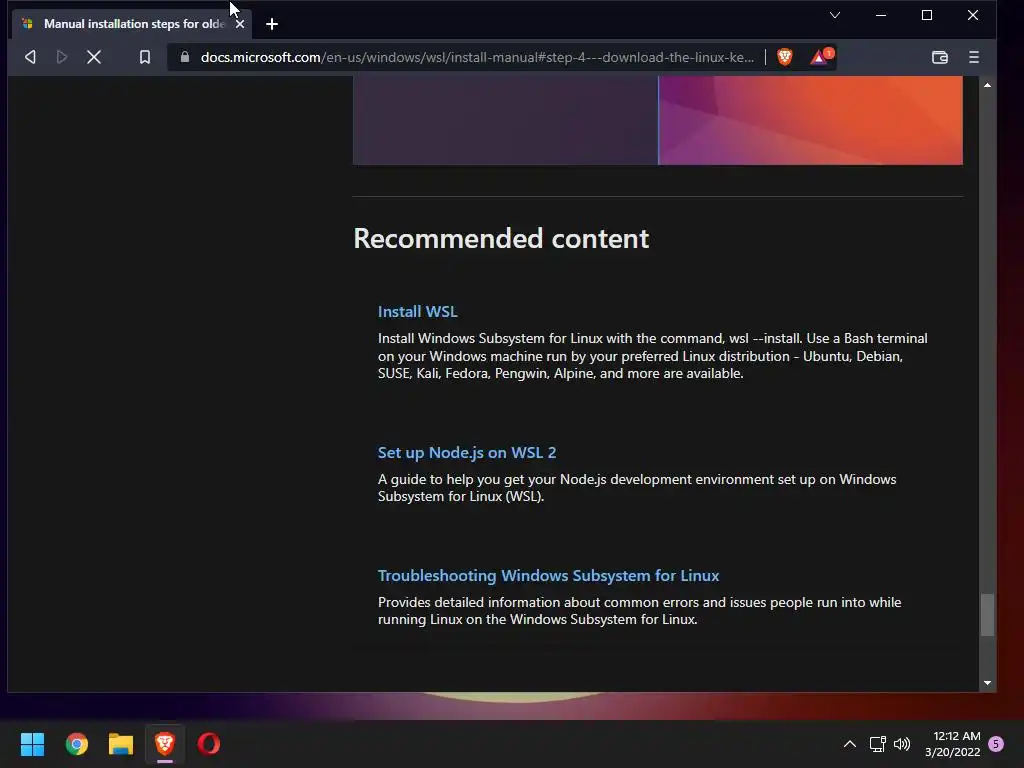Bookmark this page
The image size is (1024, 768).
[x=145, y=57]
